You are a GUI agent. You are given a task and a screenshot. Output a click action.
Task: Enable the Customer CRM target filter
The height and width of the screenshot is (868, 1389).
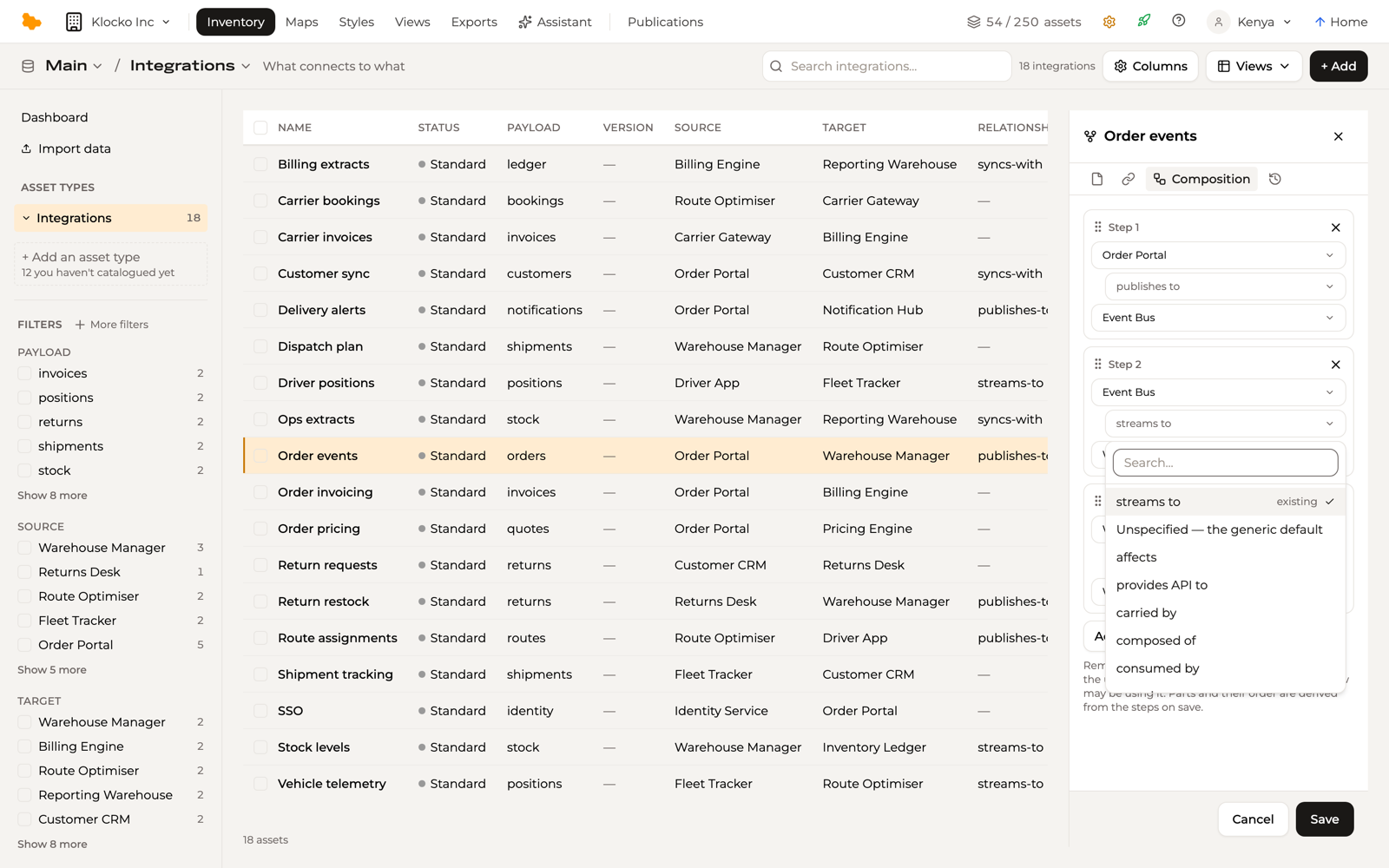click(x=24, y=819)
